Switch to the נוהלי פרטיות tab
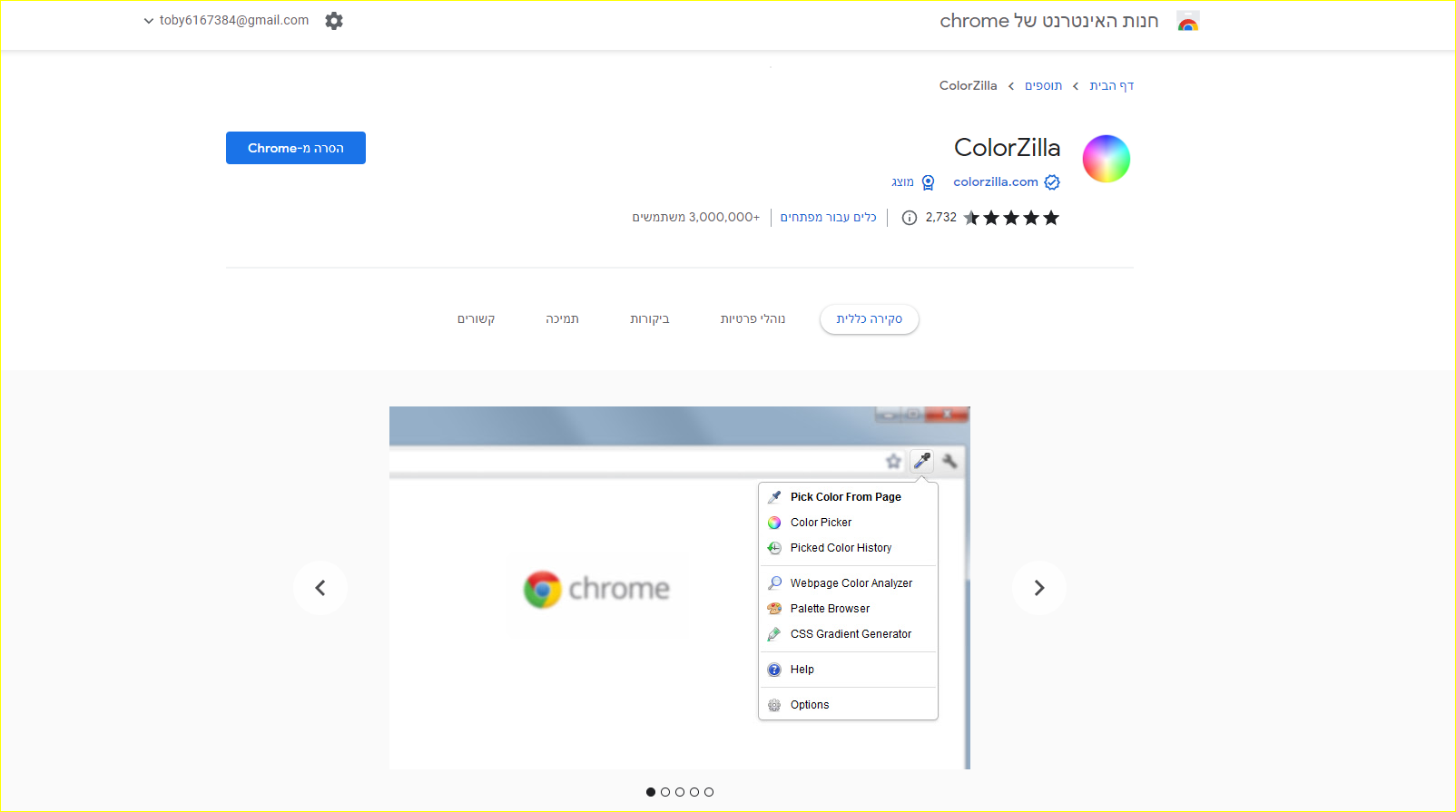 point(753,319)
